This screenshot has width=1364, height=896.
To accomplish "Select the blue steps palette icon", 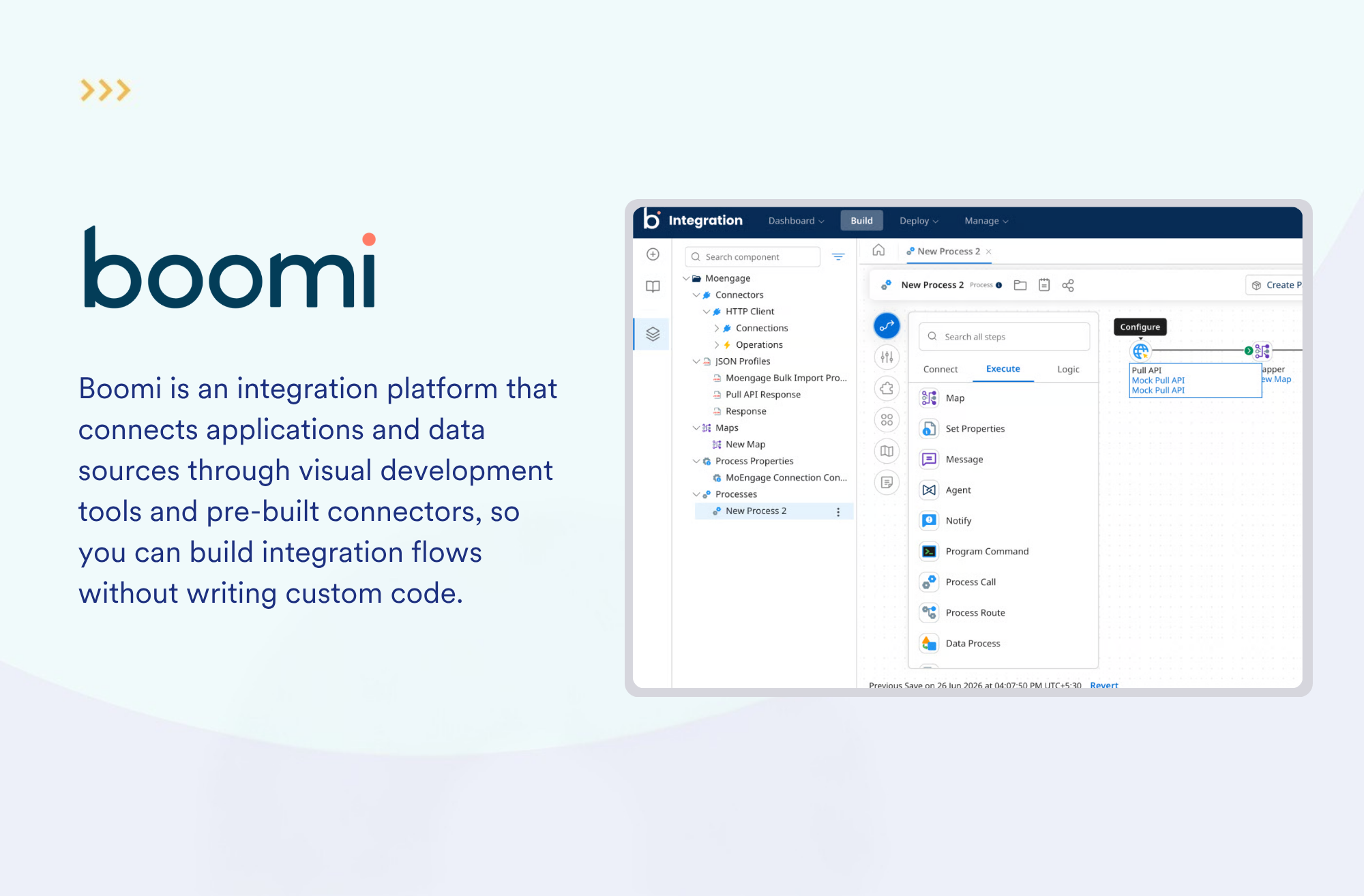I will tap(887, 326).
